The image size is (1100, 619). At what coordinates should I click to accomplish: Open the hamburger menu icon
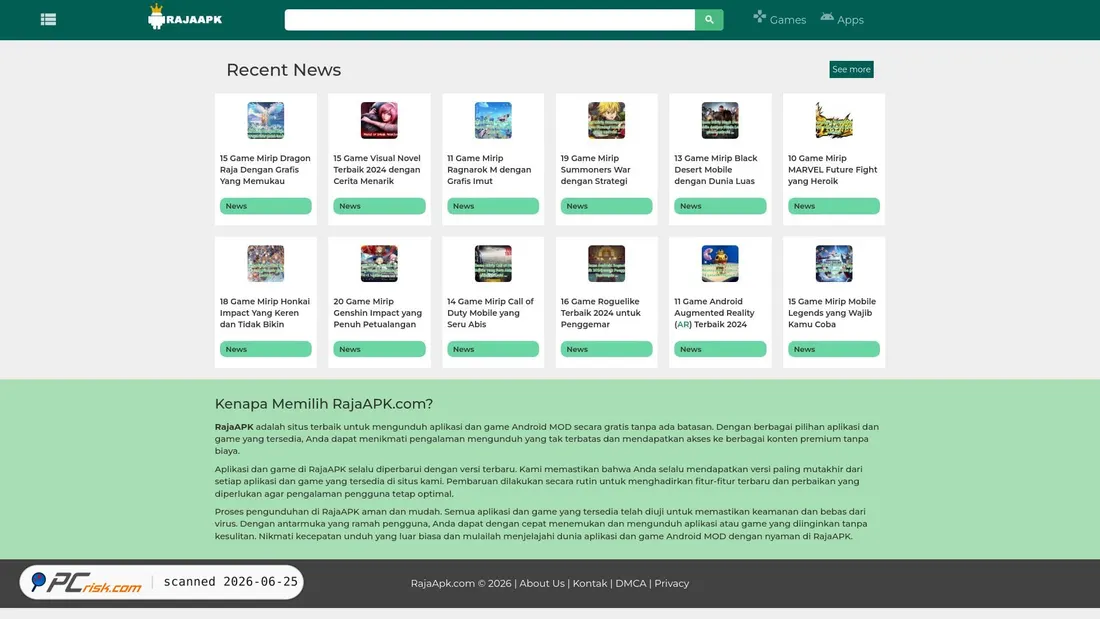48,20
